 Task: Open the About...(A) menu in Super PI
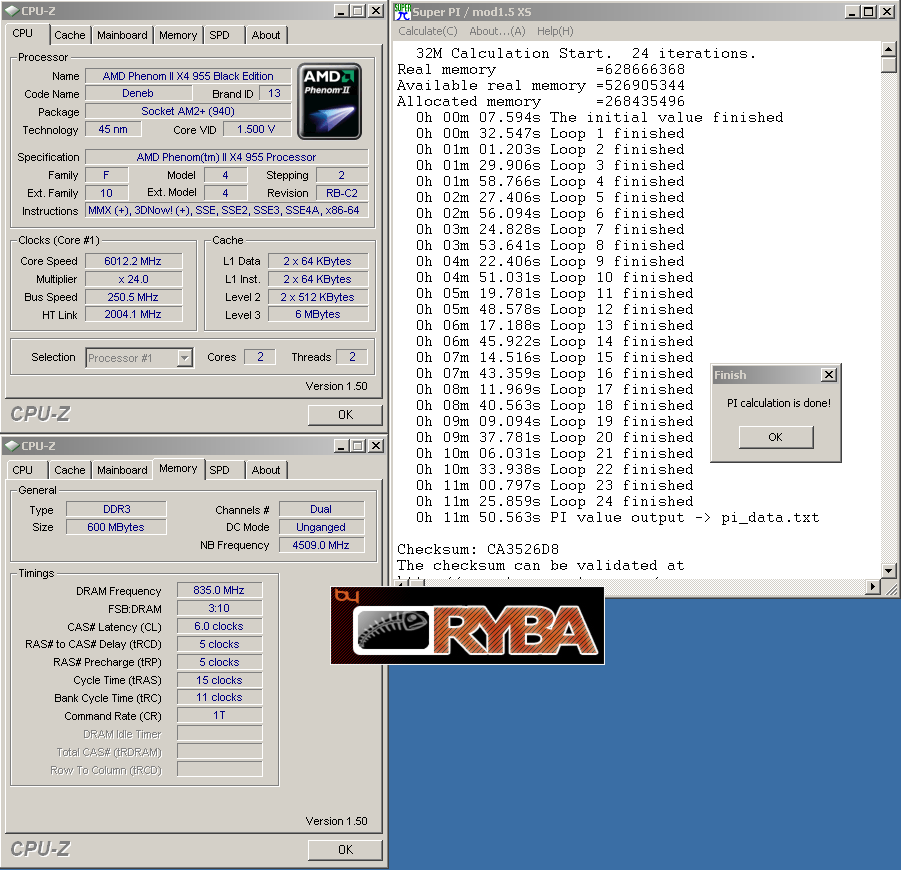[497, 31]
